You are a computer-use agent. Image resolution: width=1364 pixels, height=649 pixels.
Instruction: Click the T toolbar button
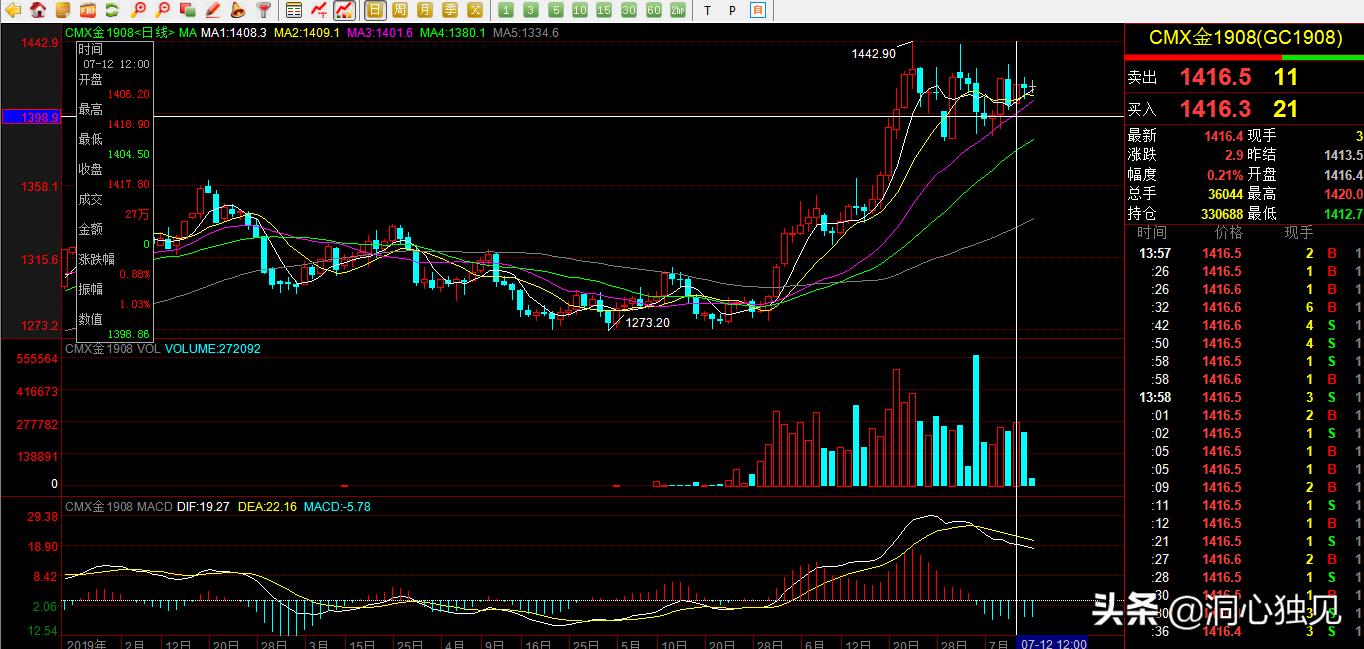(707, 11)
